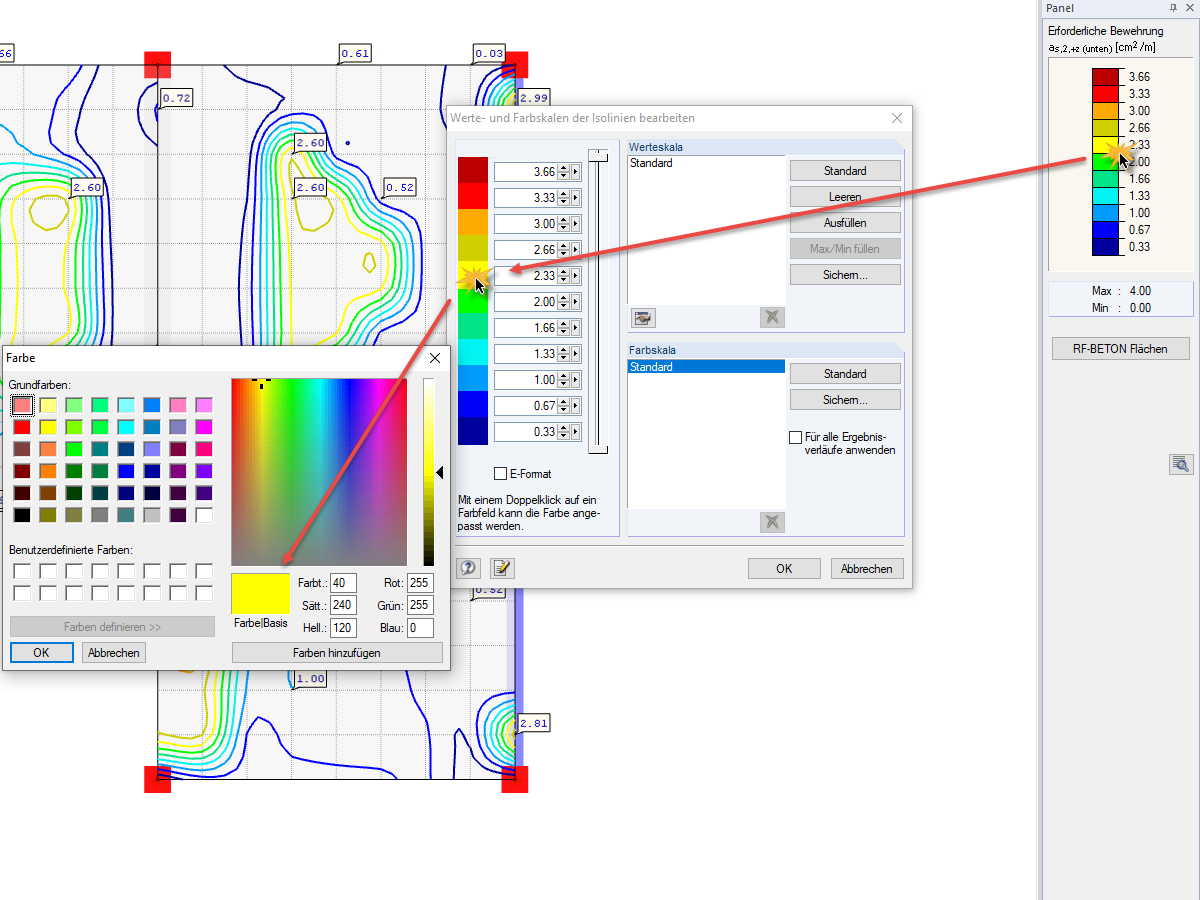
Task: Click the 0.52 isoline label in drawing
Action: click(400, 187)
